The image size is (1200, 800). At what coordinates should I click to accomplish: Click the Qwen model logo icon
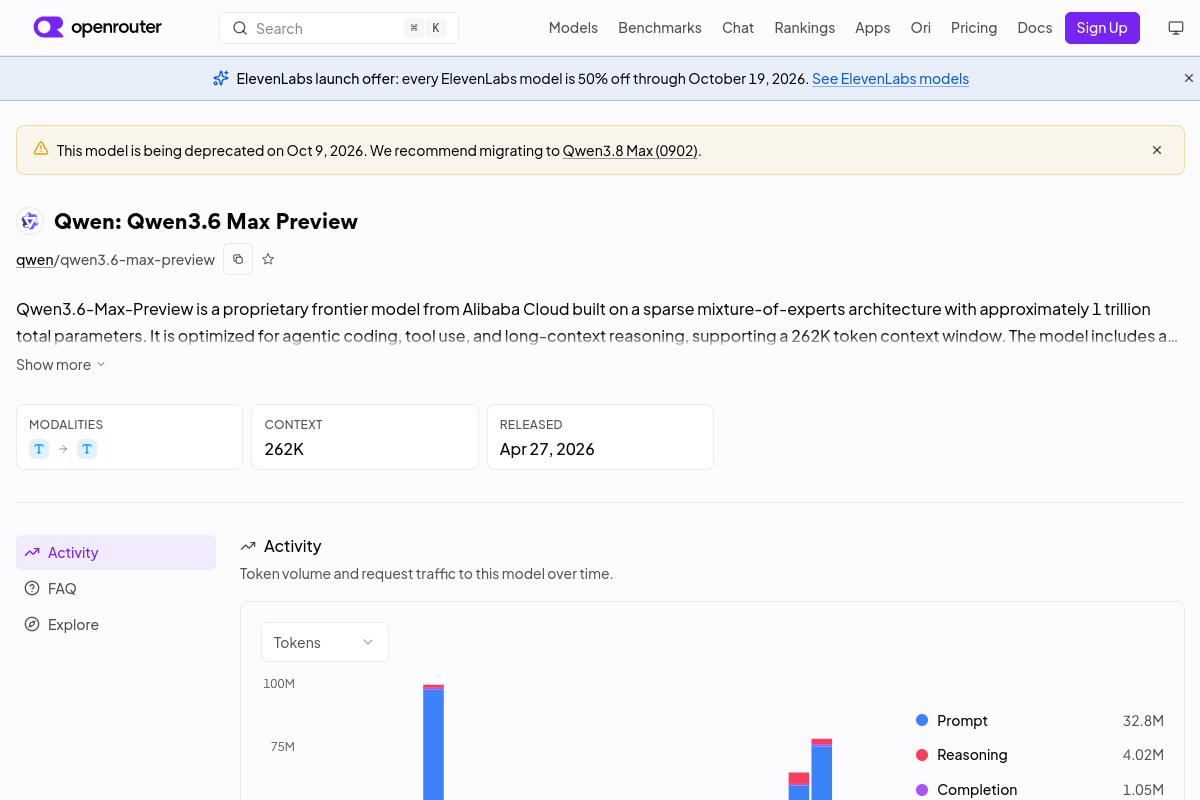pyautogui.click(x=30, y=221)
